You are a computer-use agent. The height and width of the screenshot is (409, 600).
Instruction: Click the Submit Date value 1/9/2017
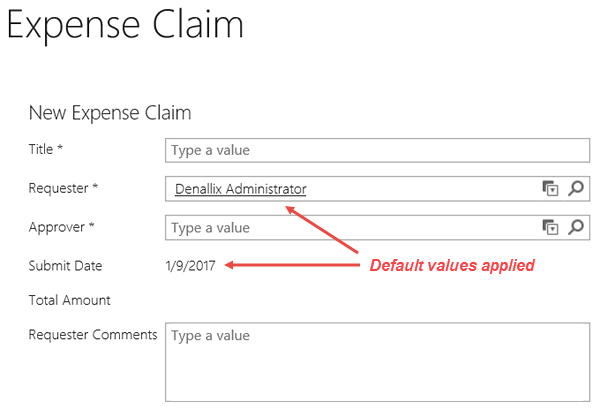(x=191, y=265)
